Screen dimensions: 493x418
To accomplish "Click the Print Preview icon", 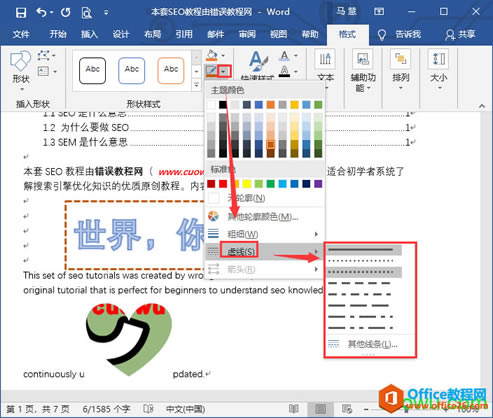I will [86, 13].
